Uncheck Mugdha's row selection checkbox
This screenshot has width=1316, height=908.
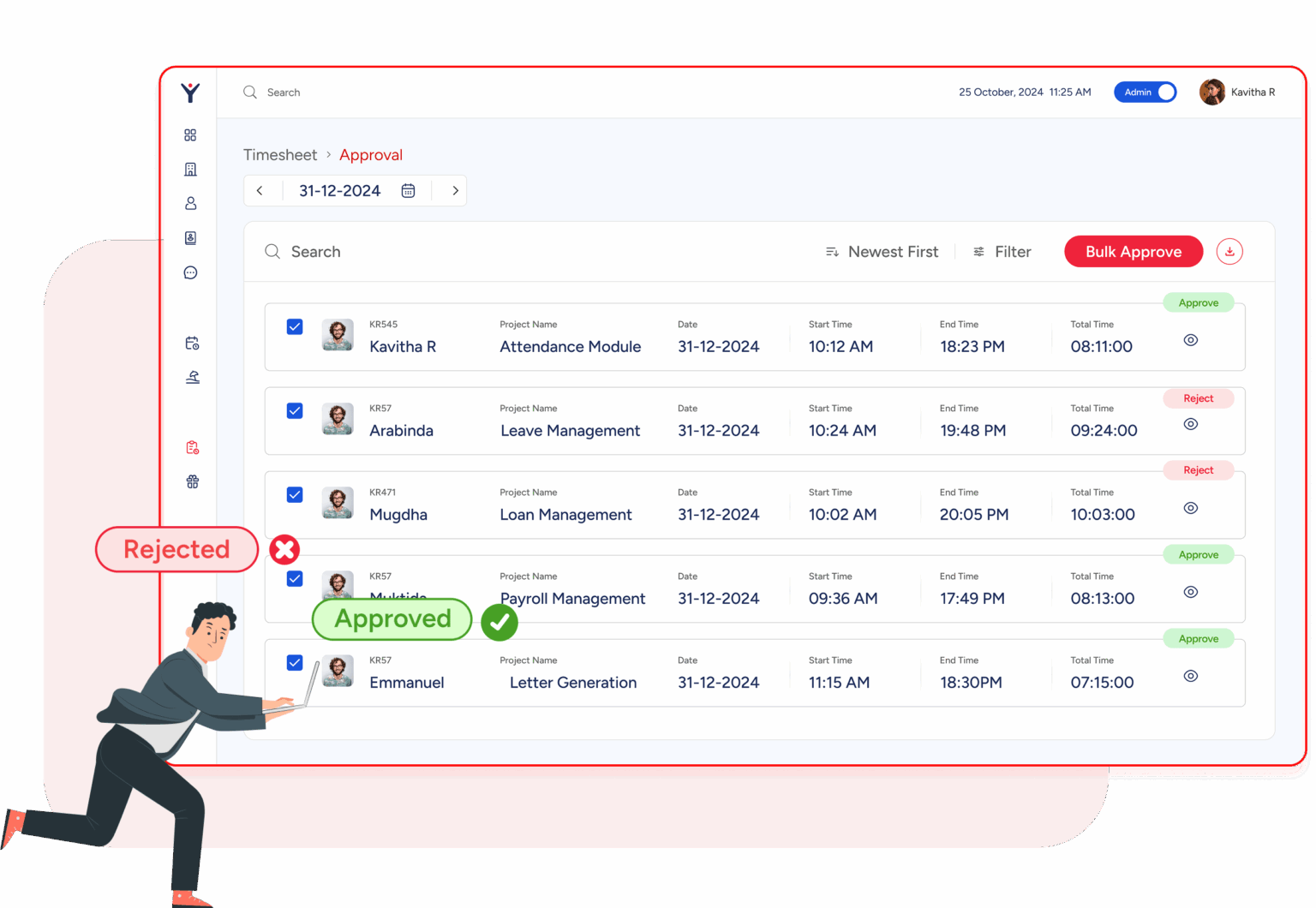[x=294, y=494]
